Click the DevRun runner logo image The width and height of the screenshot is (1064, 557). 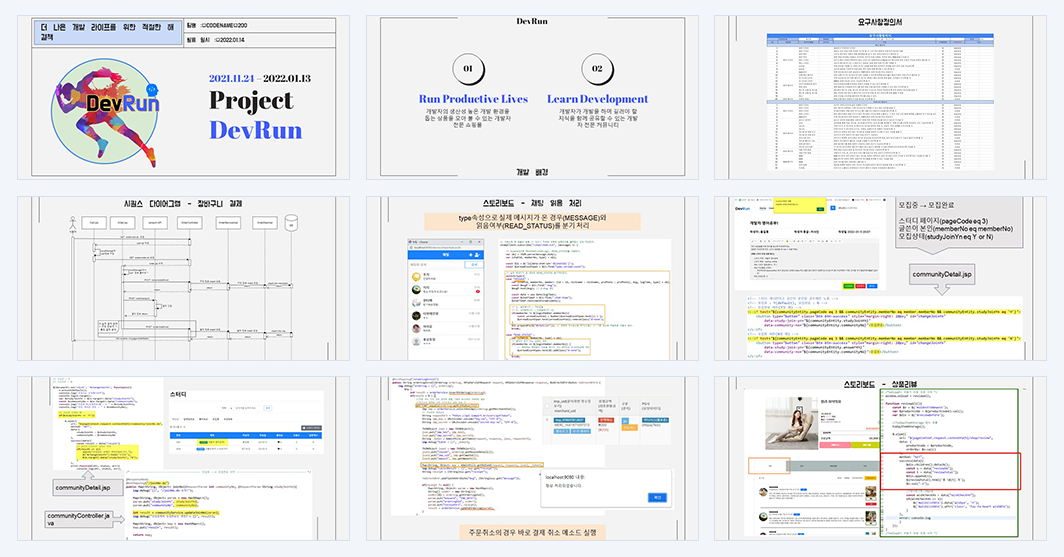(x=105, y=112)
